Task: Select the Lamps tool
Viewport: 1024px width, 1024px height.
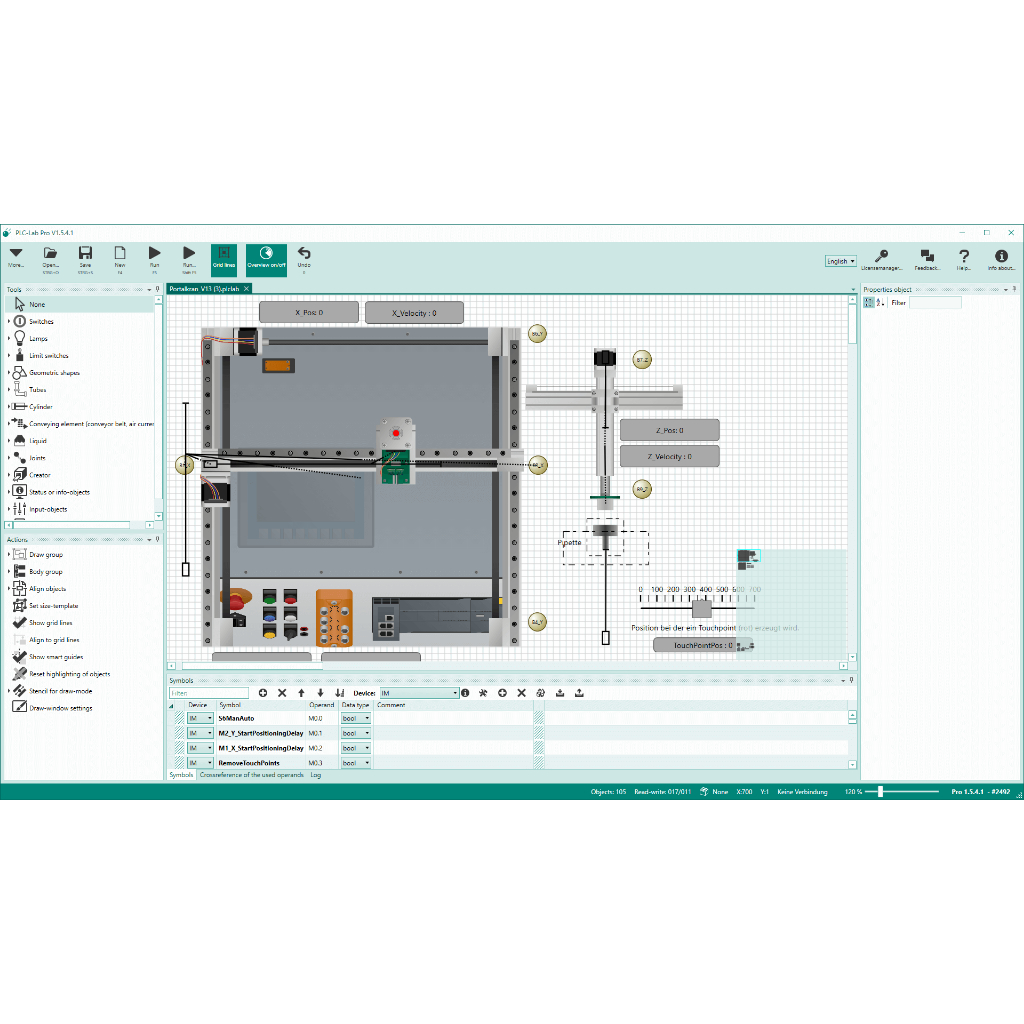Action: (42, 338)
